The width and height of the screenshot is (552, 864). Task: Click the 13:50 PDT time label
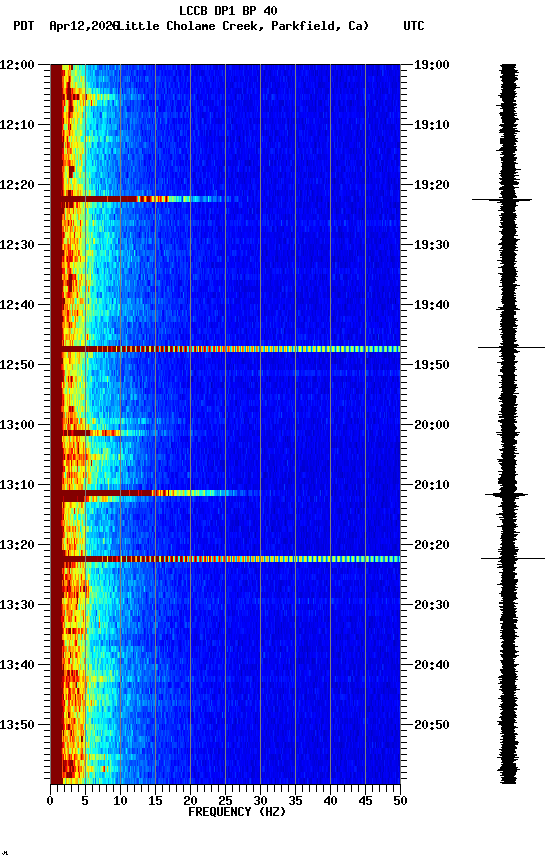(x=17, y=725)
